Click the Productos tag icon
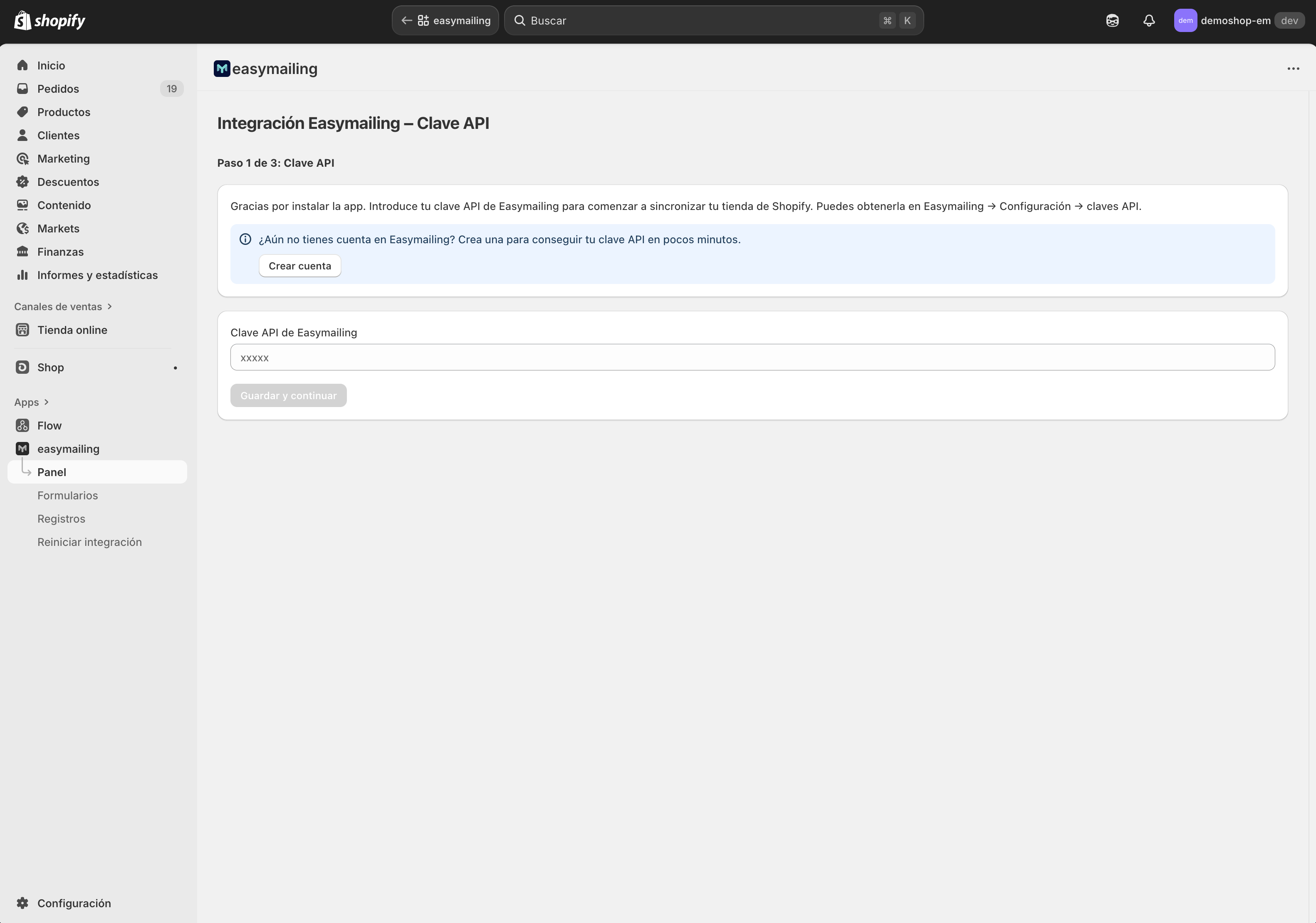The height and width of the screenshot is (923, 1316). click(x=22, y=112)
